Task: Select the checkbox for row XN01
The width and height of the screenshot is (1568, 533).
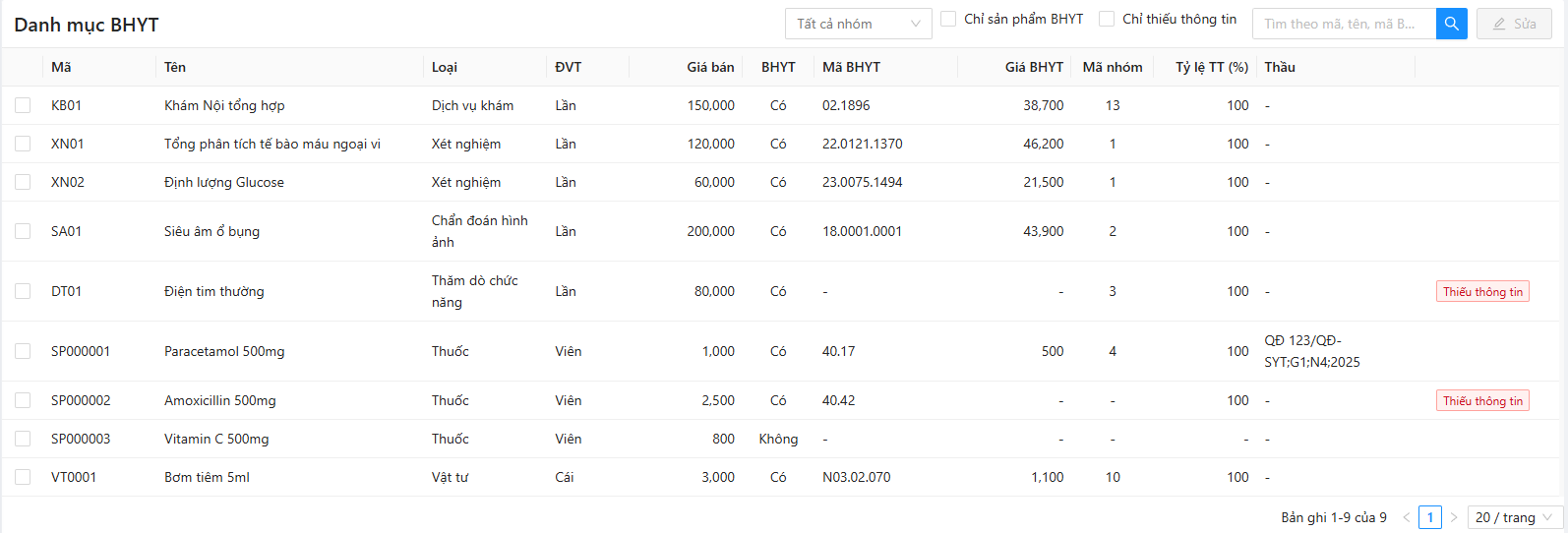Action: click(x=23, y=144)
